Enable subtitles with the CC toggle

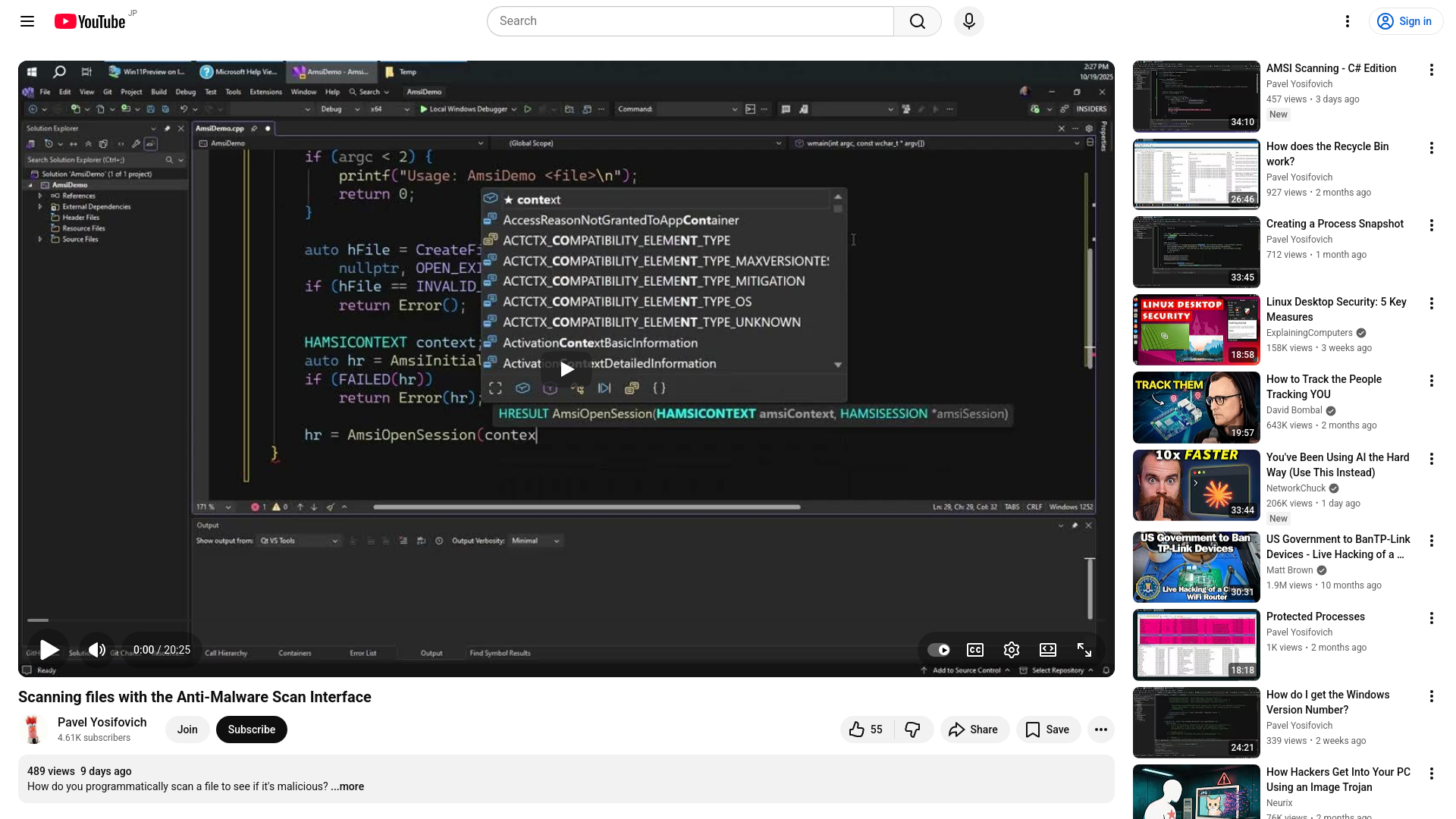974,650
